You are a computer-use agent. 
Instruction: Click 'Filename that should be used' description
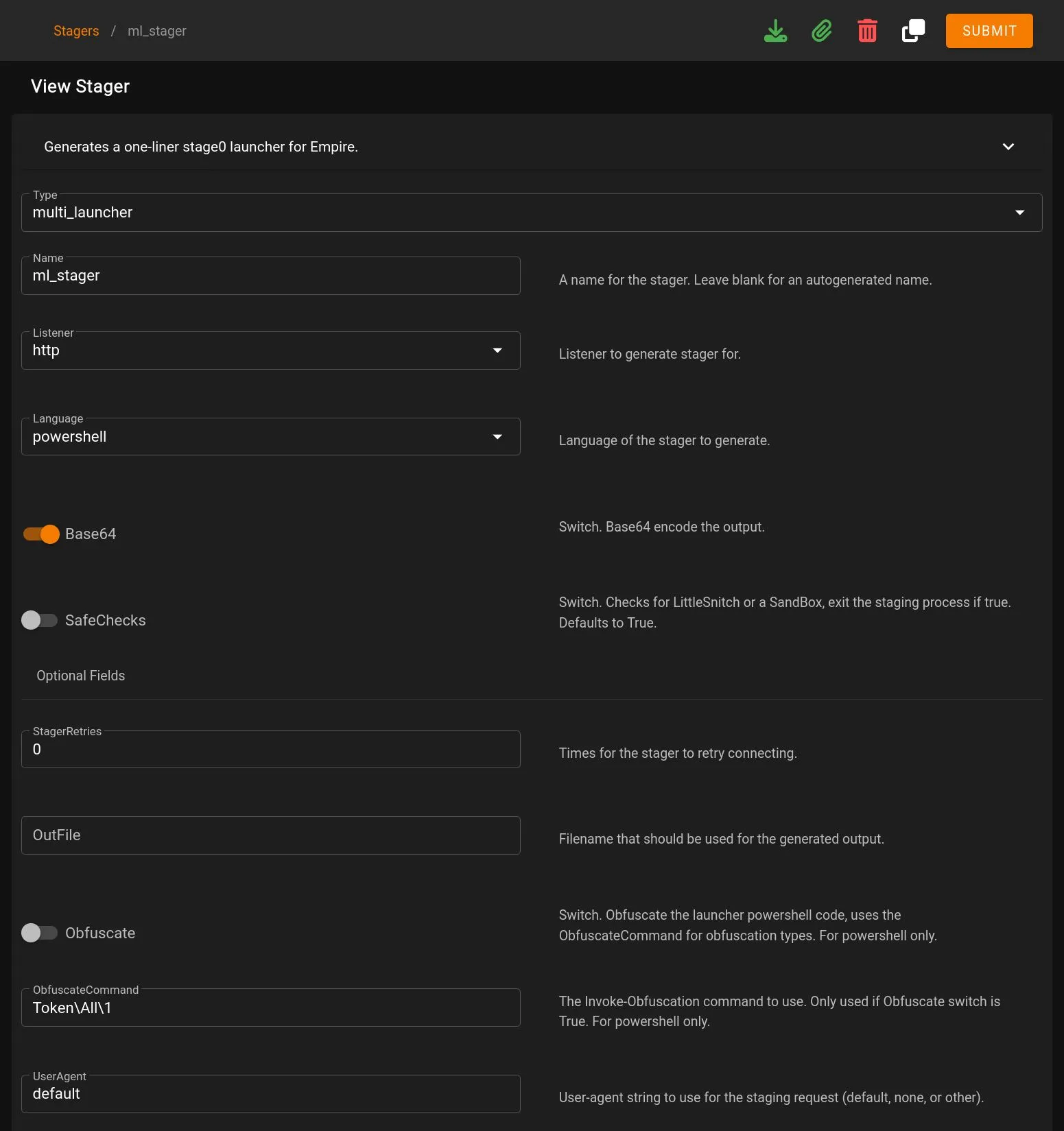pyautogui.click(x=721, y=839)
